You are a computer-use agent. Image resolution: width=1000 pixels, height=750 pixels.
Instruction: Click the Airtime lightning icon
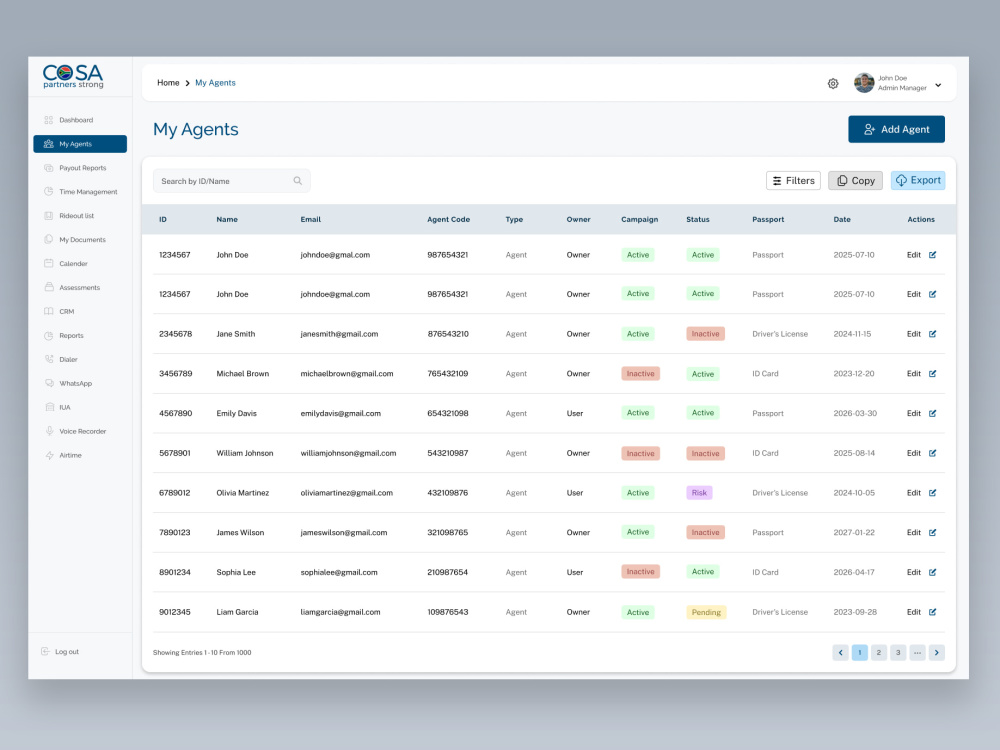48,455
